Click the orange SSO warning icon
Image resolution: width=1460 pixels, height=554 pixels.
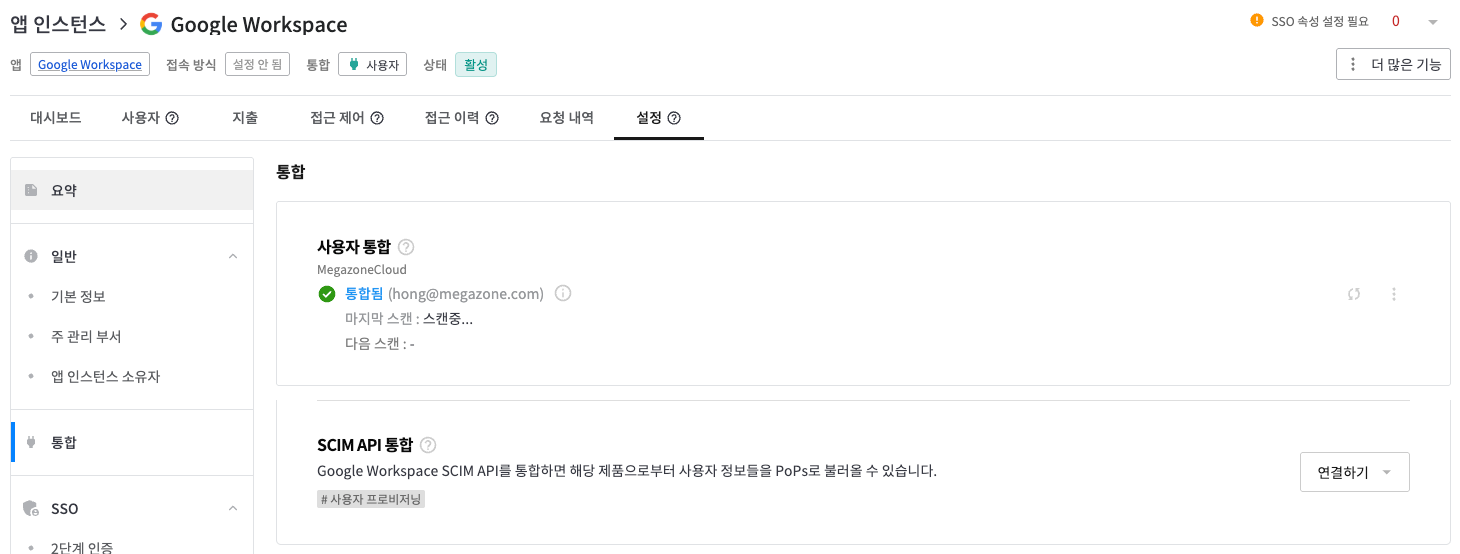pos(1257,20)
